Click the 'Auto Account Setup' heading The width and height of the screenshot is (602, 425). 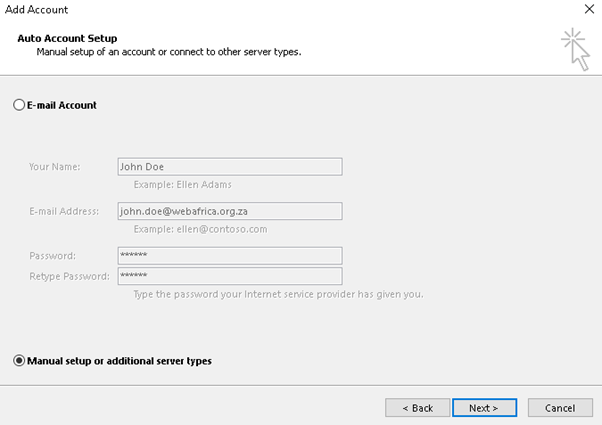tap(67, 38)
